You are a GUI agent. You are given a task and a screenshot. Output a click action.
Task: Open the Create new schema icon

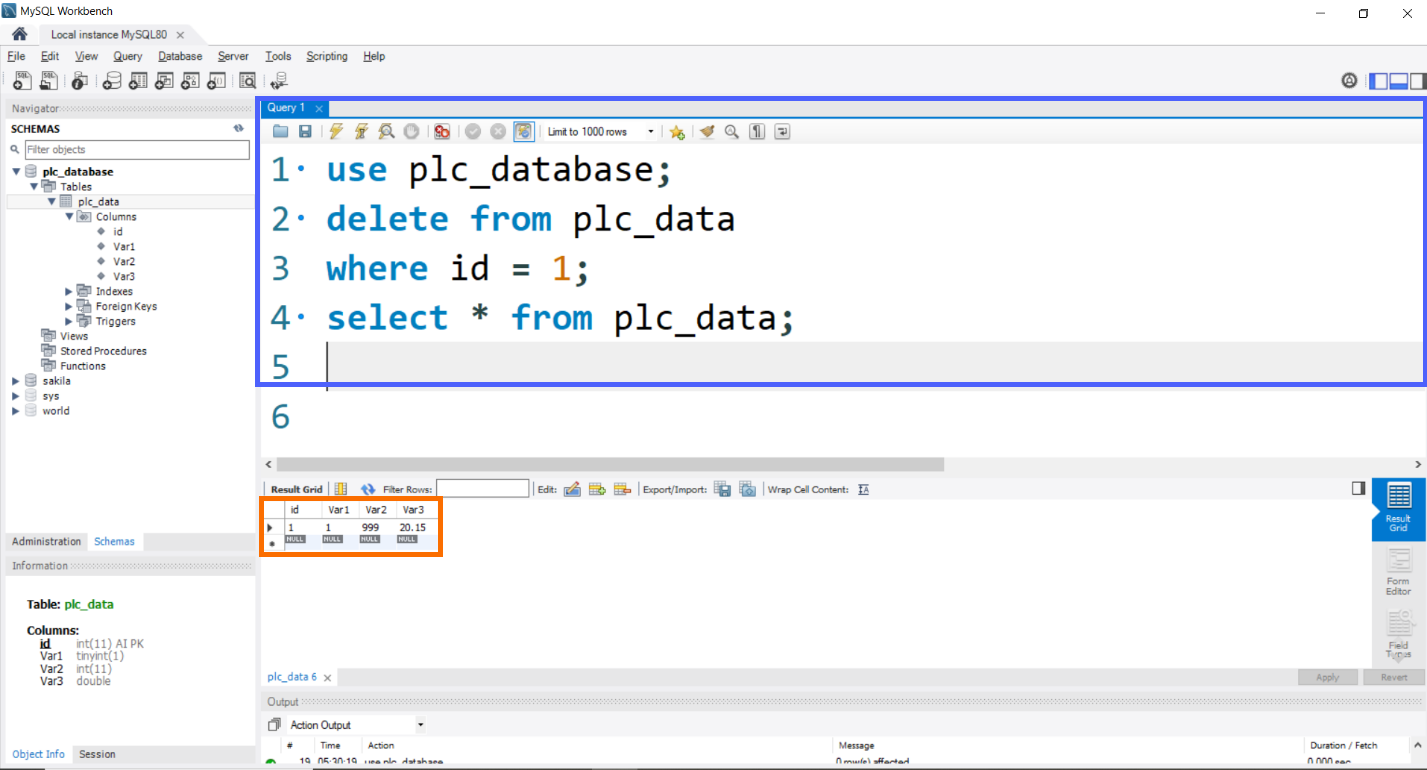111,81
